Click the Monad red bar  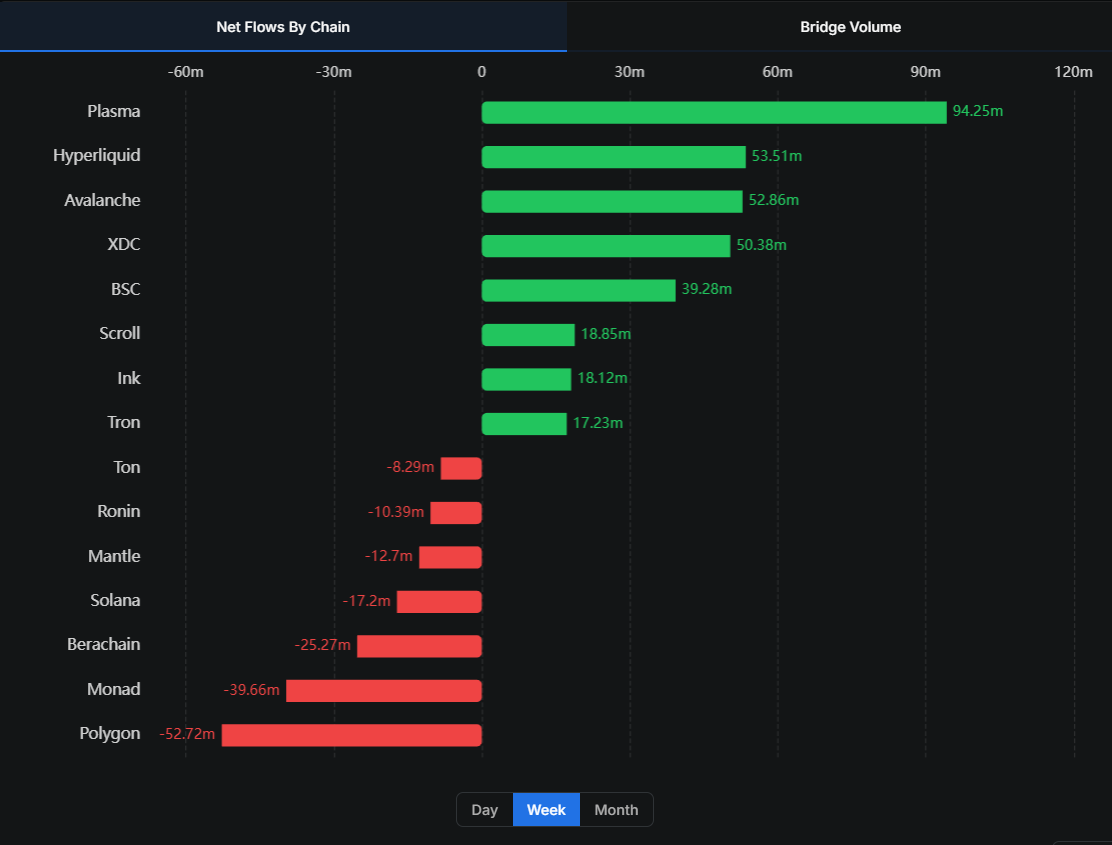[384, 691]
